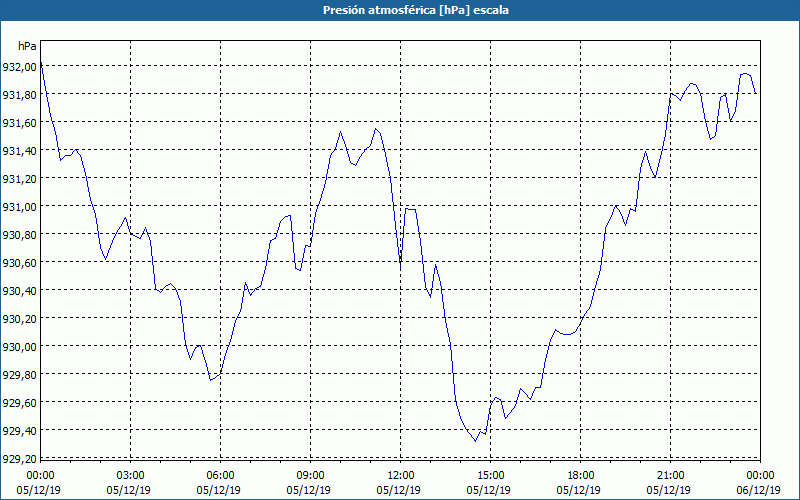Click the 931,20 y-axis label

[x=19, y=179]
